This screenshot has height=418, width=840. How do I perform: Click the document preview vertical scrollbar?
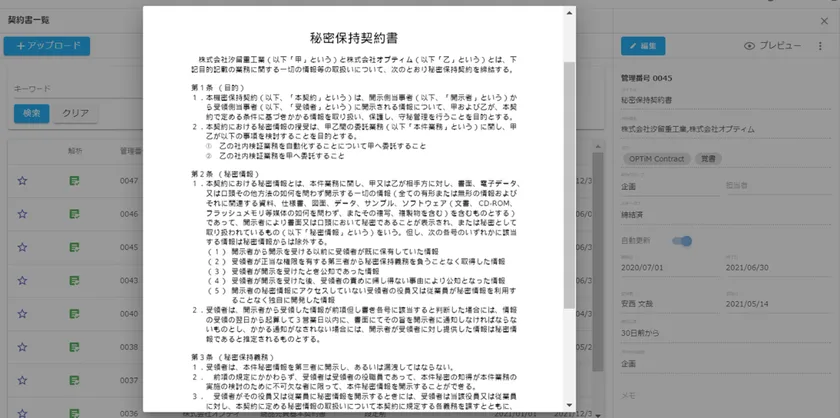(x=570, y=200)
